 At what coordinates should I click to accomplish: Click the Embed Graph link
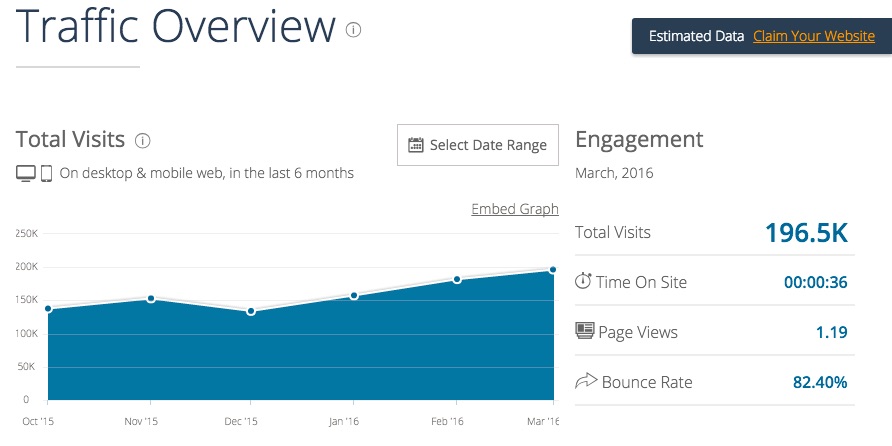(515, 209)
